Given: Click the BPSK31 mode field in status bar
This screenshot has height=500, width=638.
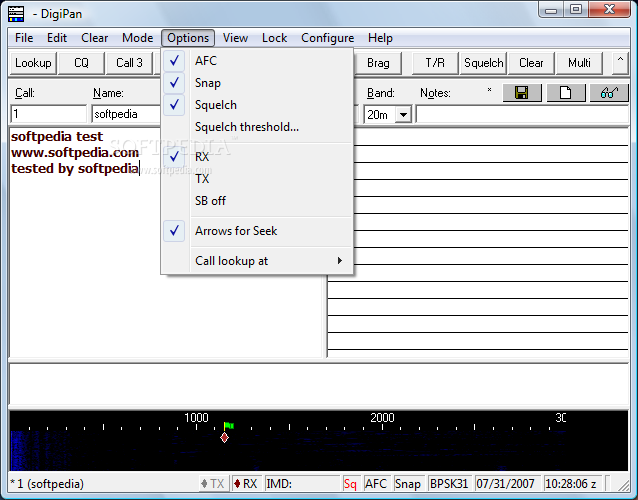Looking at the screenshot, I should coord(449,484).
